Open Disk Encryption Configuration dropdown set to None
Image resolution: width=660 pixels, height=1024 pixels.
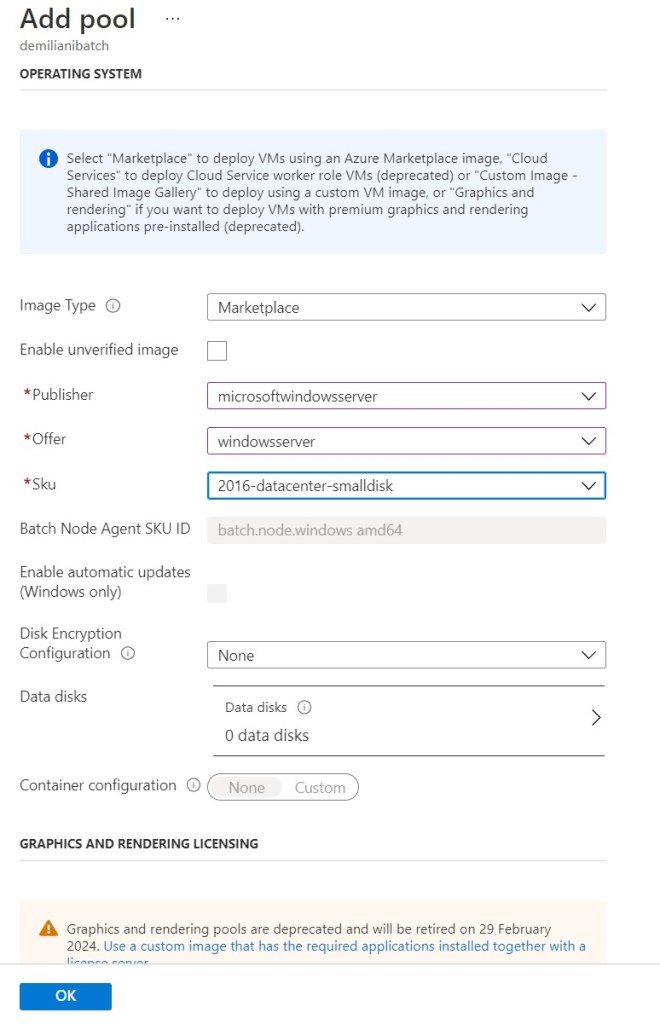[406, 656]
